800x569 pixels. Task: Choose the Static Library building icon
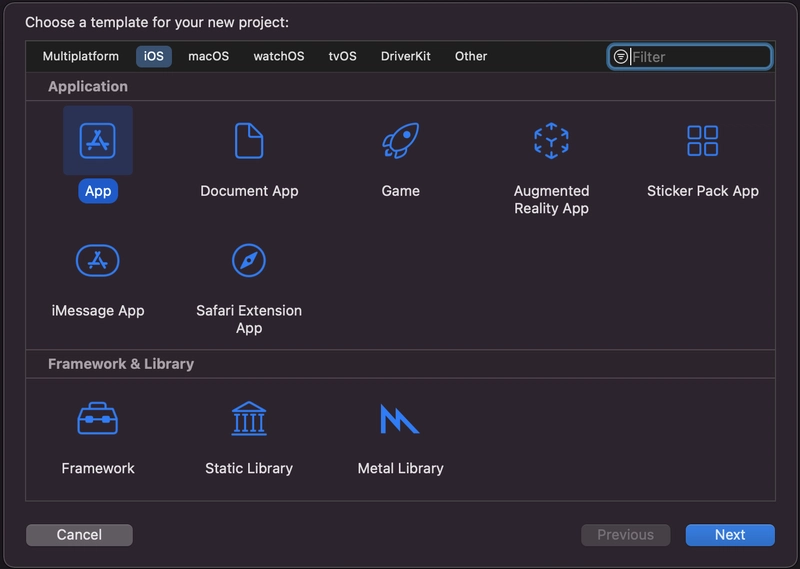(249, 419)
